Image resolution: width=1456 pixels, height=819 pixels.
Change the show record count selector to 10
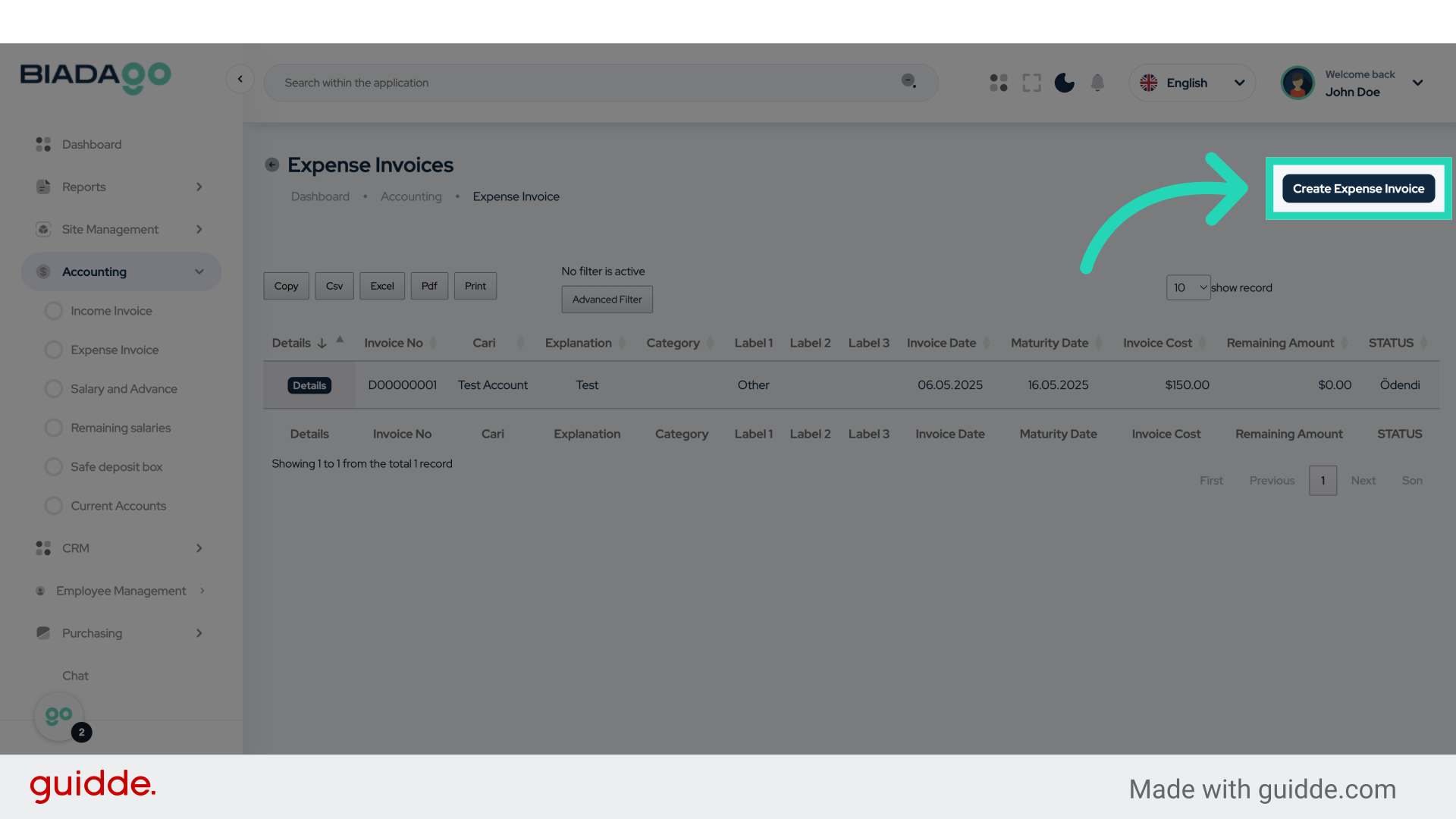click(x=1188, y=287)
